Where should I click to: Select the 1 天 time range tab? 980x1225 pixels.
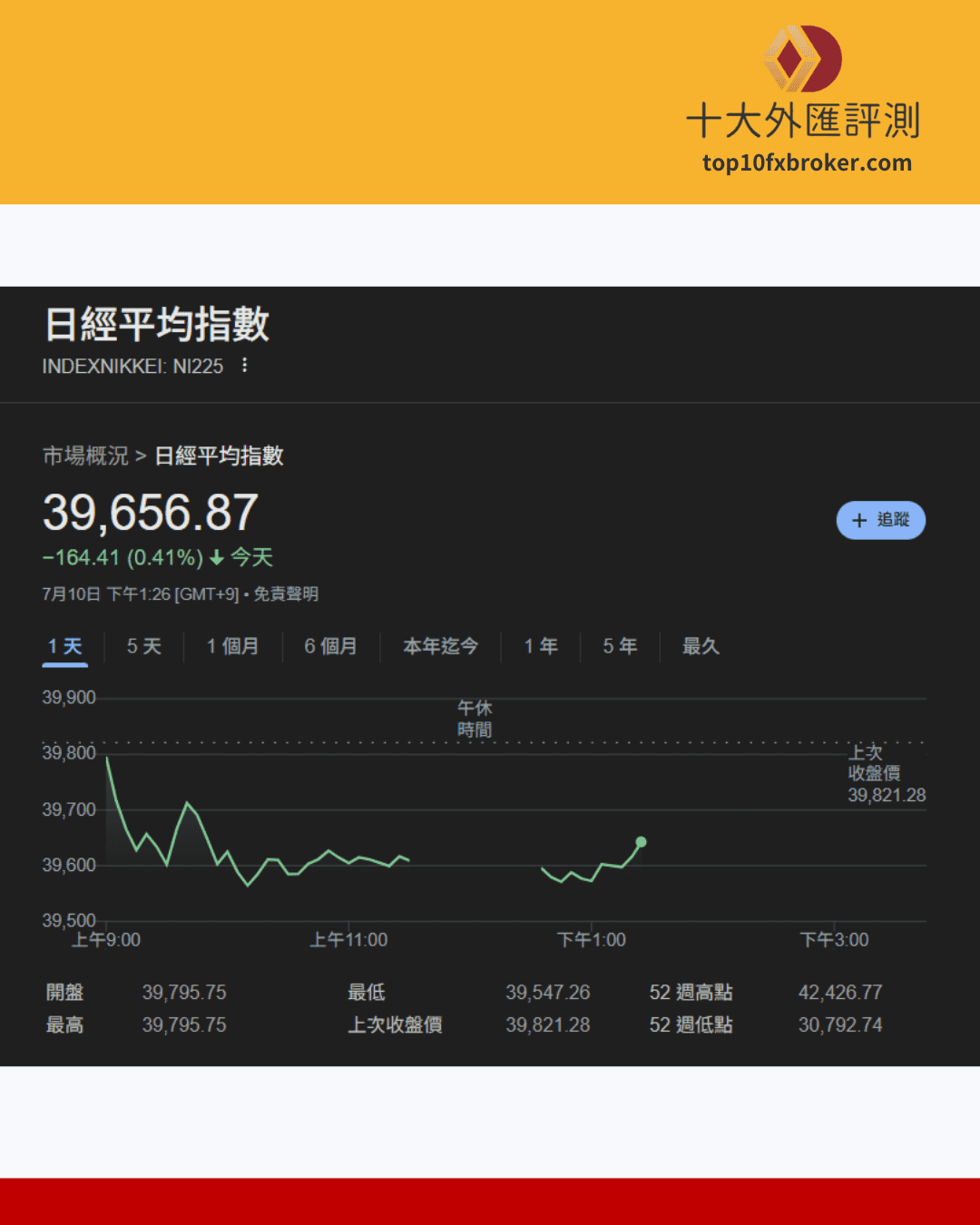point(65,646)
